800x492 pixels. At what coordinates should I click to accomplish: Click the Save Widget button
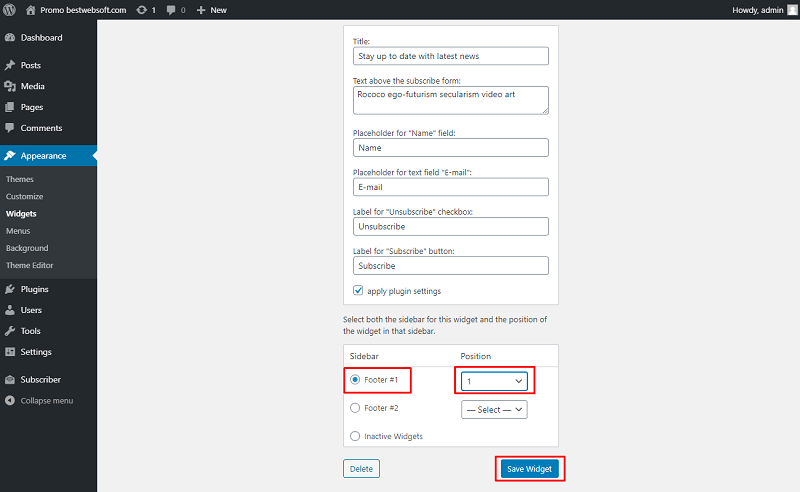[x=530, y=469]
